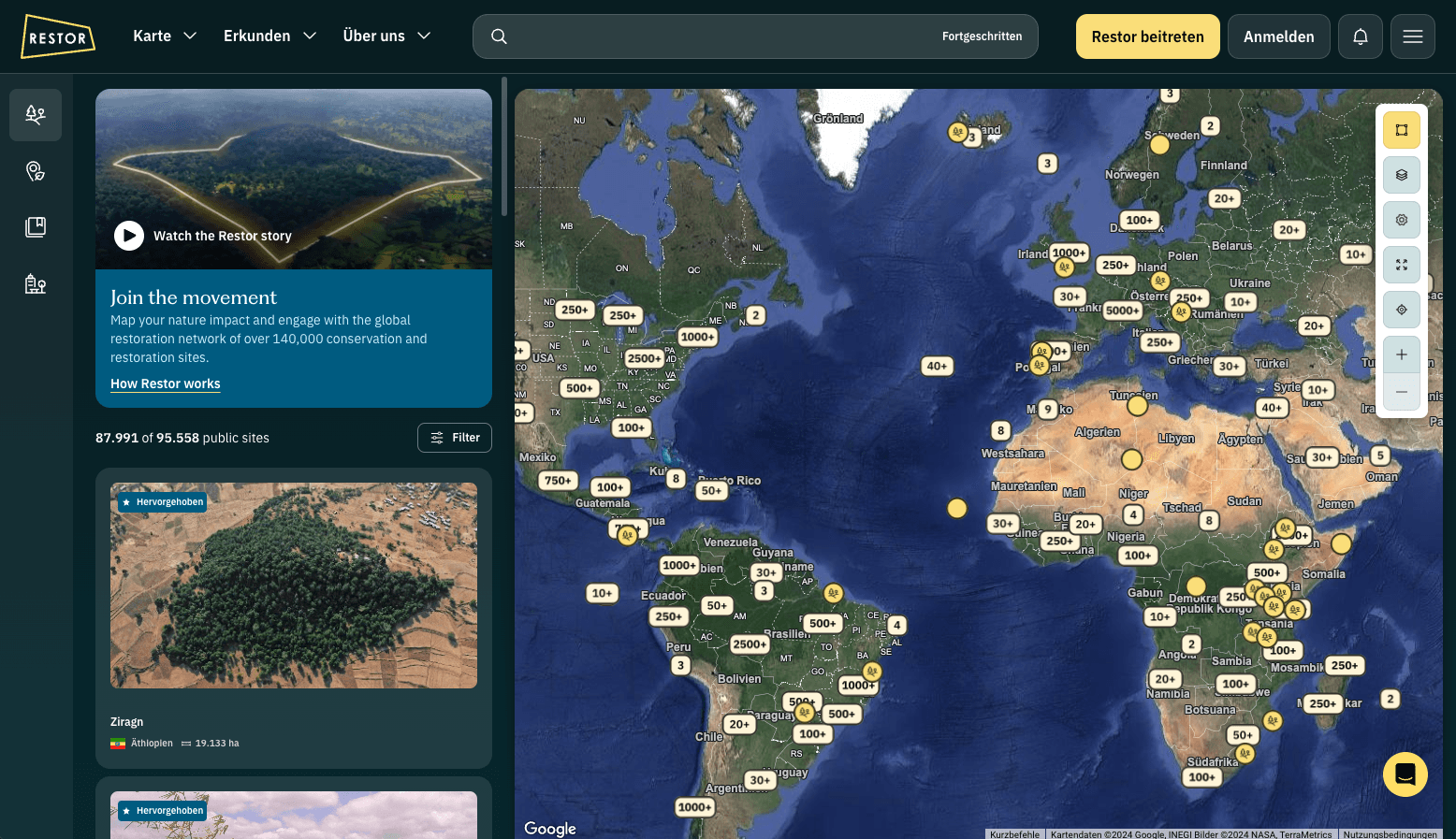Select the draw polygon map tool
Viewport: 1456px width, 839px height.
1402,130
